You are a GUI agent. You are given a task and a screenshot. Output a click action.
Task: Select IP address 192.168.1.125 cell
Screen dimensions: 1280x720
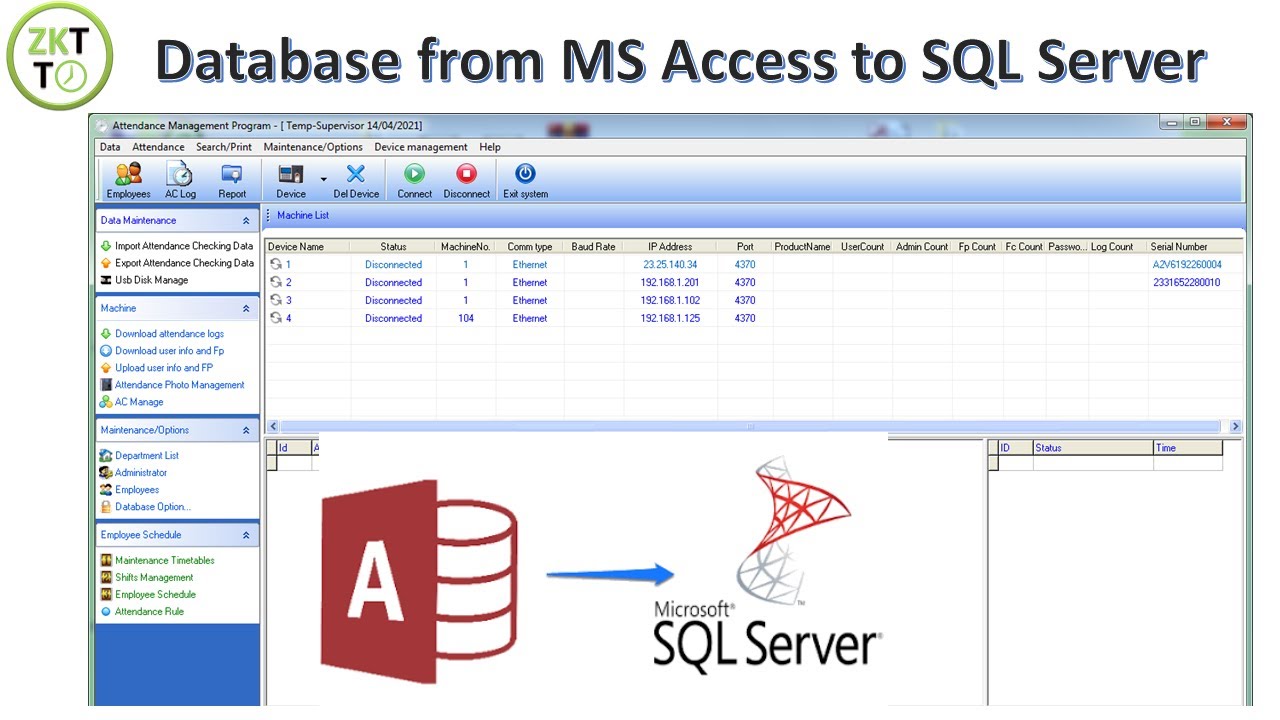click(x=670, y=319)
